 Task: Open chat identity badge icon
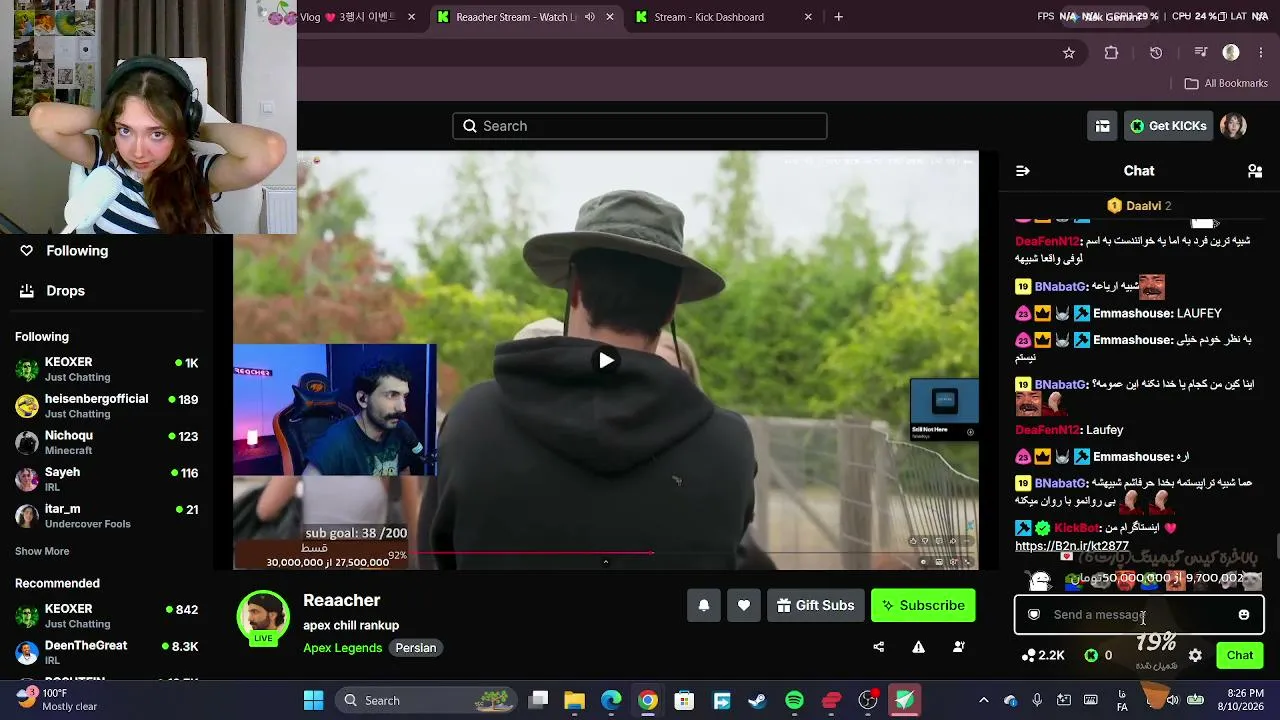pyautogui.click(x=1034, y=615)
